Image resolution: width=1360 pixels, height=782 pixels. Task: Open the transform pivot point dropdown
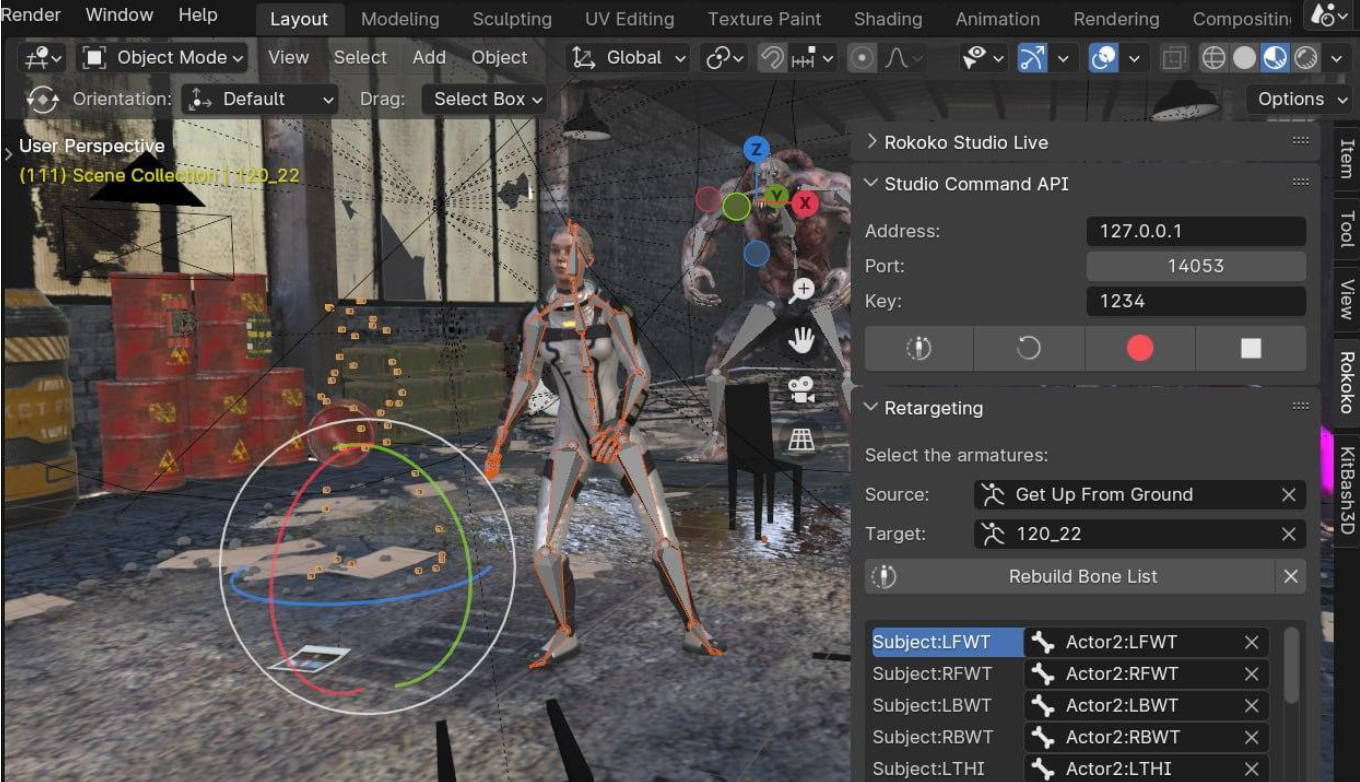pos(725,58)
